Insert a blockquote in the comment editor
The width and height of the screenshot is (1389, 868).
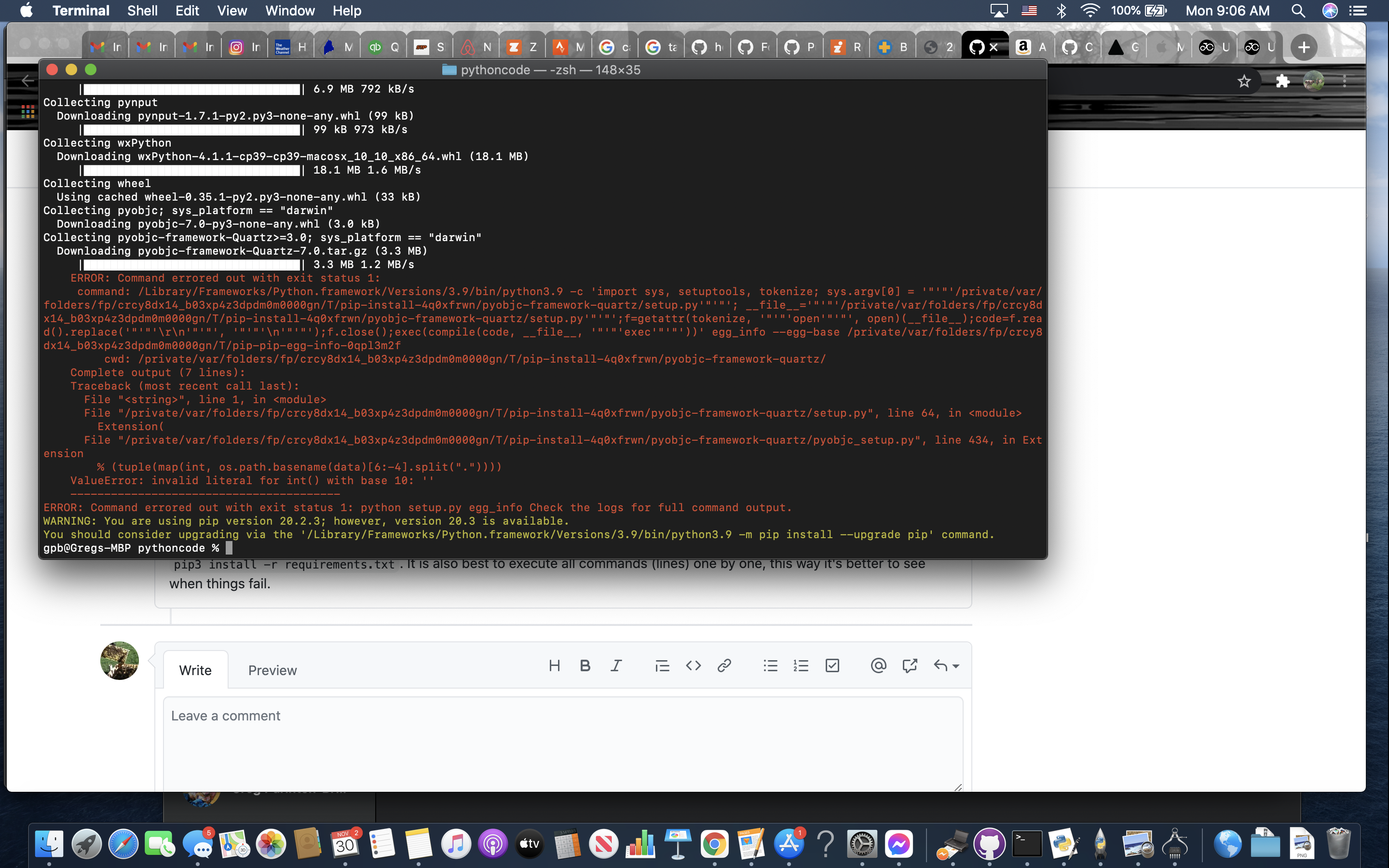[661, 665]
